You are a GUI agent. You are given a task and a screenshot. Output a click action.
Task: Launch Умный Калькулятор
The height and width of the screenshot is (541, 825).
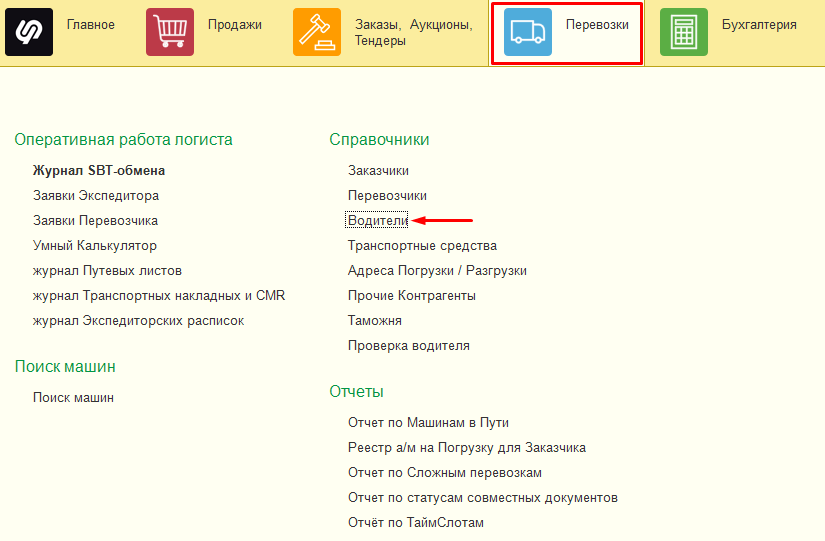[95, 246]
